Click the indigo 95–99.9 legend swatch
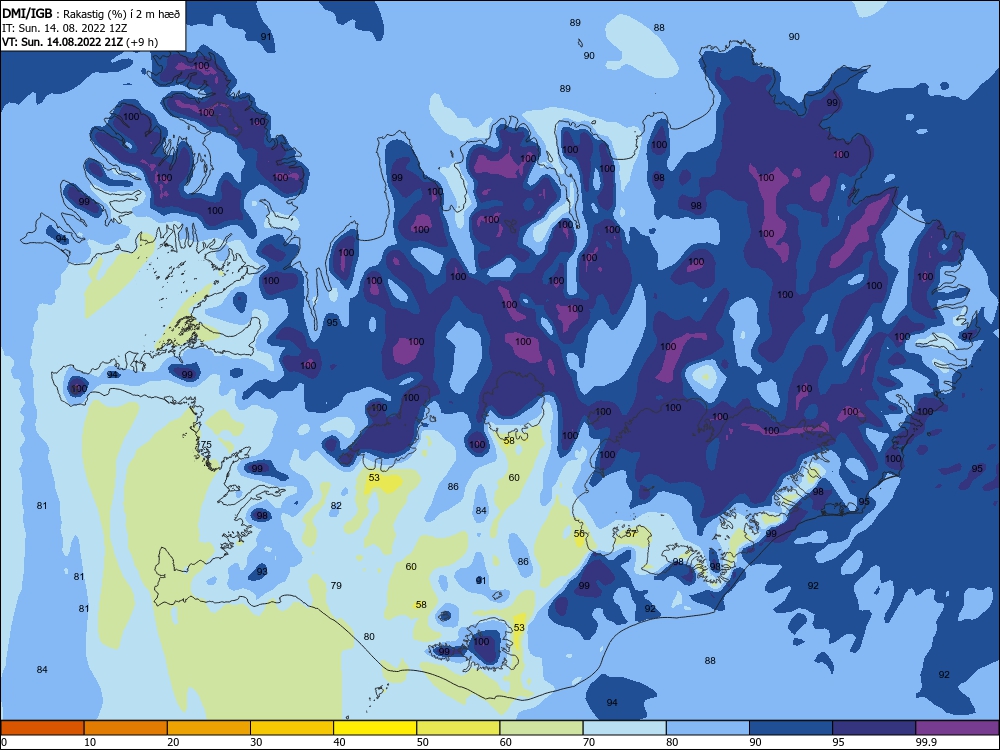Image resolution: width=1000 pixels, height=750 pixels. [874, 728]
